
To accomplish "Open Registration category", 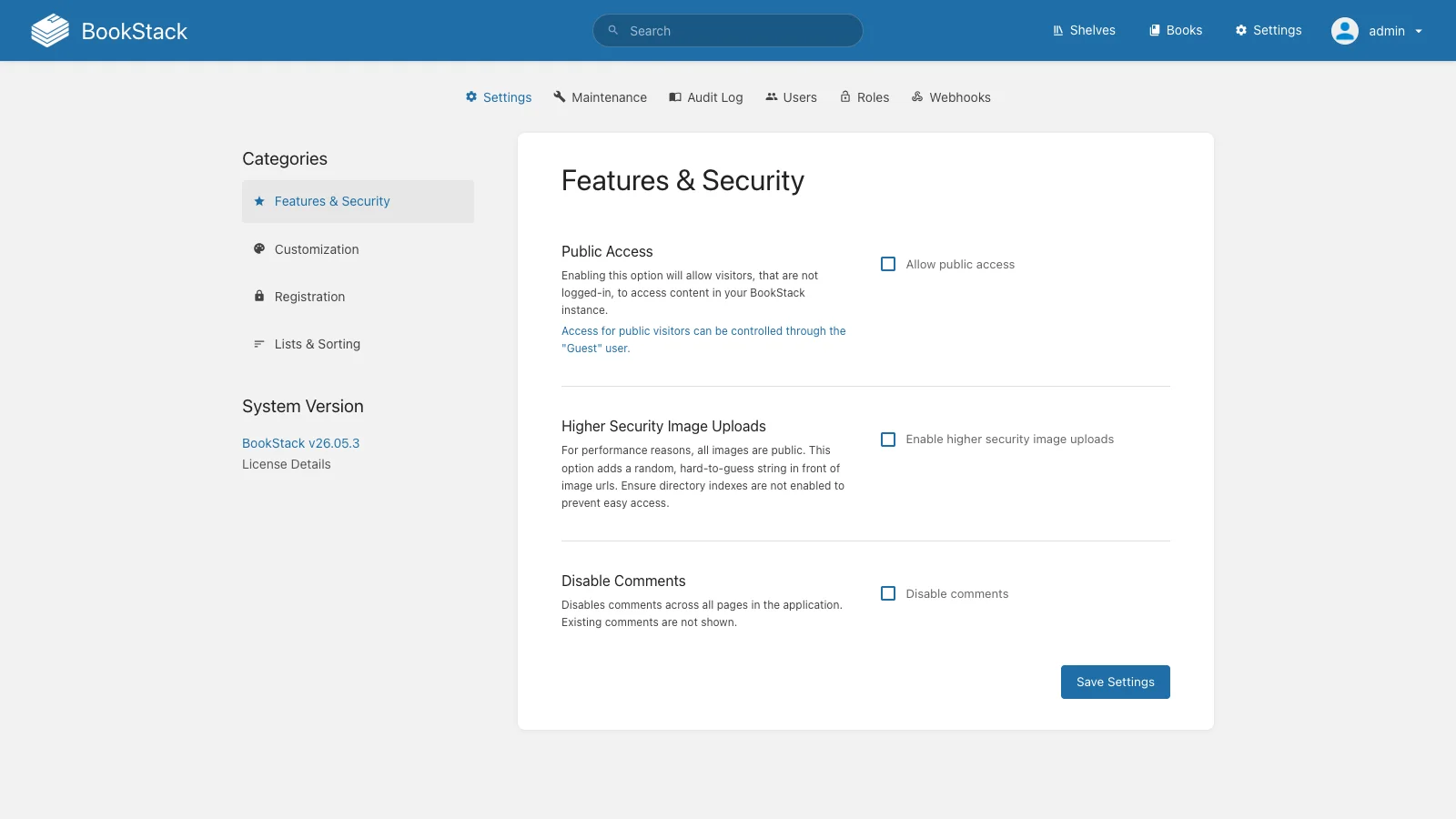I will click(x=358, y=297).
